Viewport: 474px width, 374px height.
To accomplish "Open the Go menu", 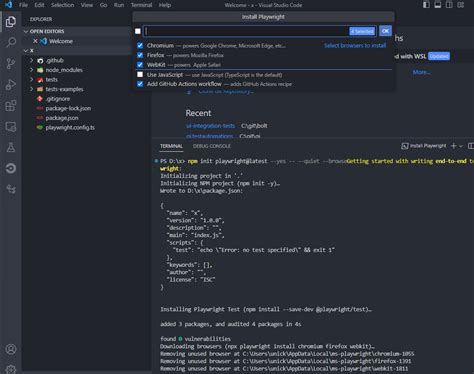I will point(103,5).
